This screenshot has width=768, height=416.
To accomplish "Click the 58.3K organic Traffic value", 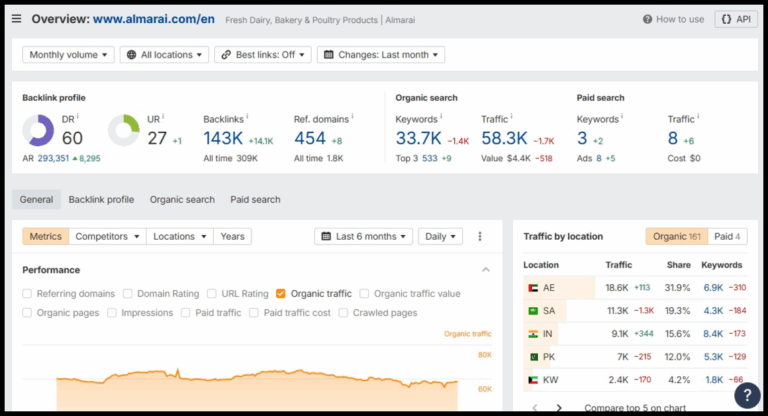I will [504, 138].
